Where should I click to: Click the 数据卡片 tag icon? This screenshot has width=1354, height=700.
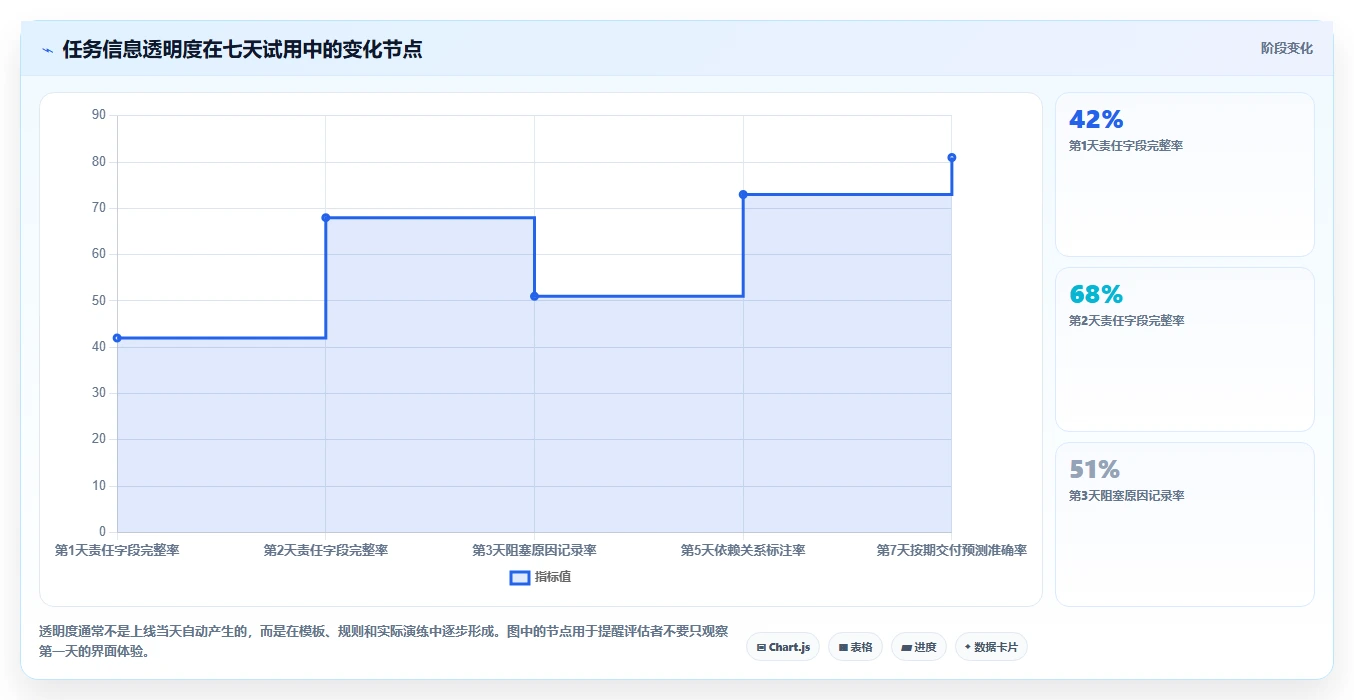[967, 647]
